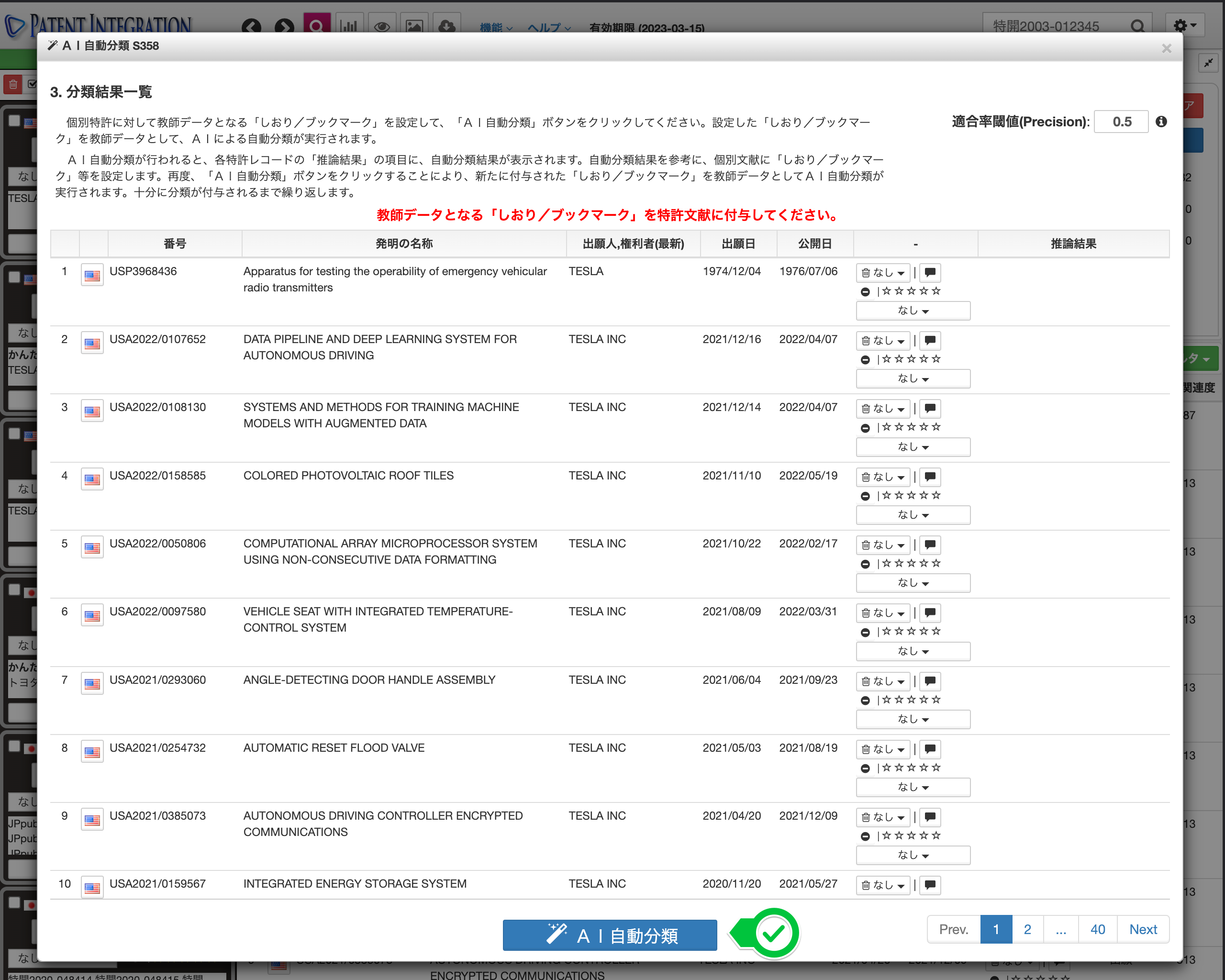The height and width of the screenshot is (980, 1225).
Task: Set first star for VEHICLE SEAT patent row
Action: tap(887, 631)
